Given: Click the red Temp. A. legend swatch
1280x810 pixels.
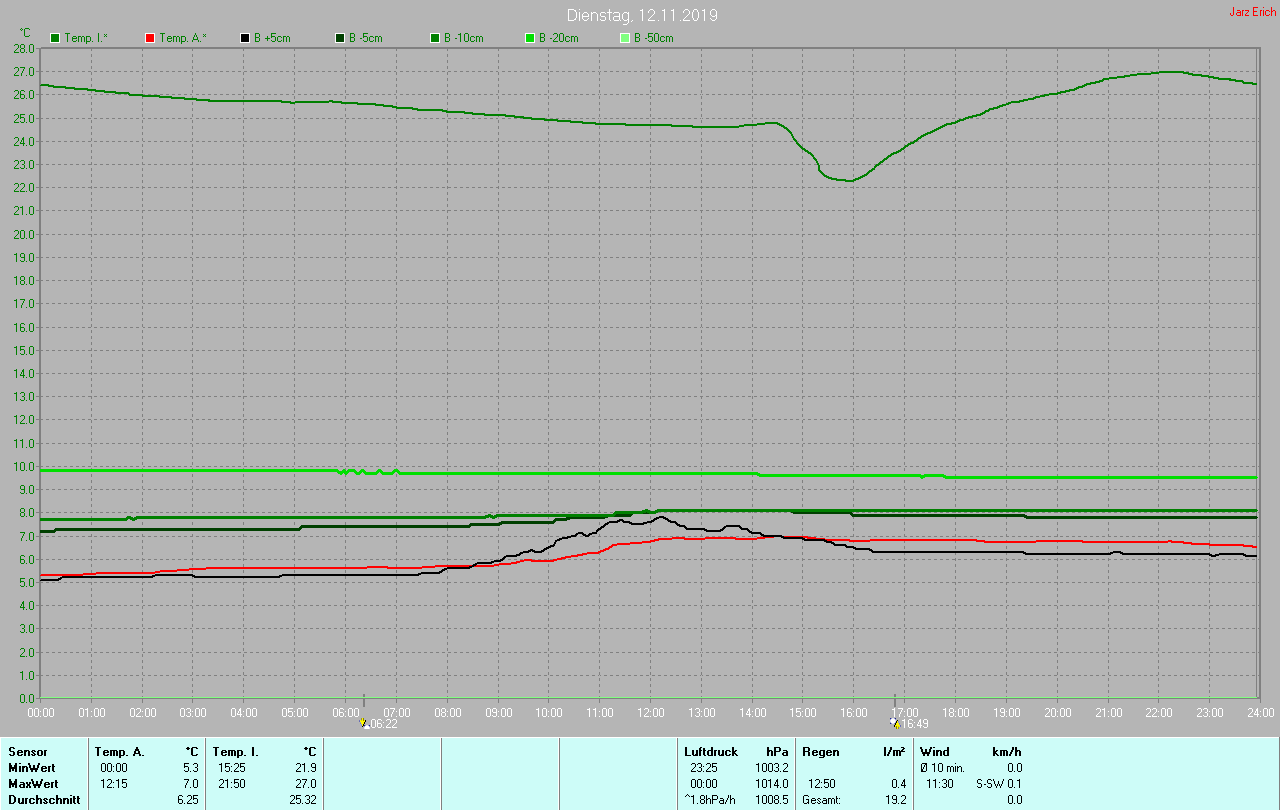Looking at the screenshot, I should pyautogui.click(x=150, y=38).
